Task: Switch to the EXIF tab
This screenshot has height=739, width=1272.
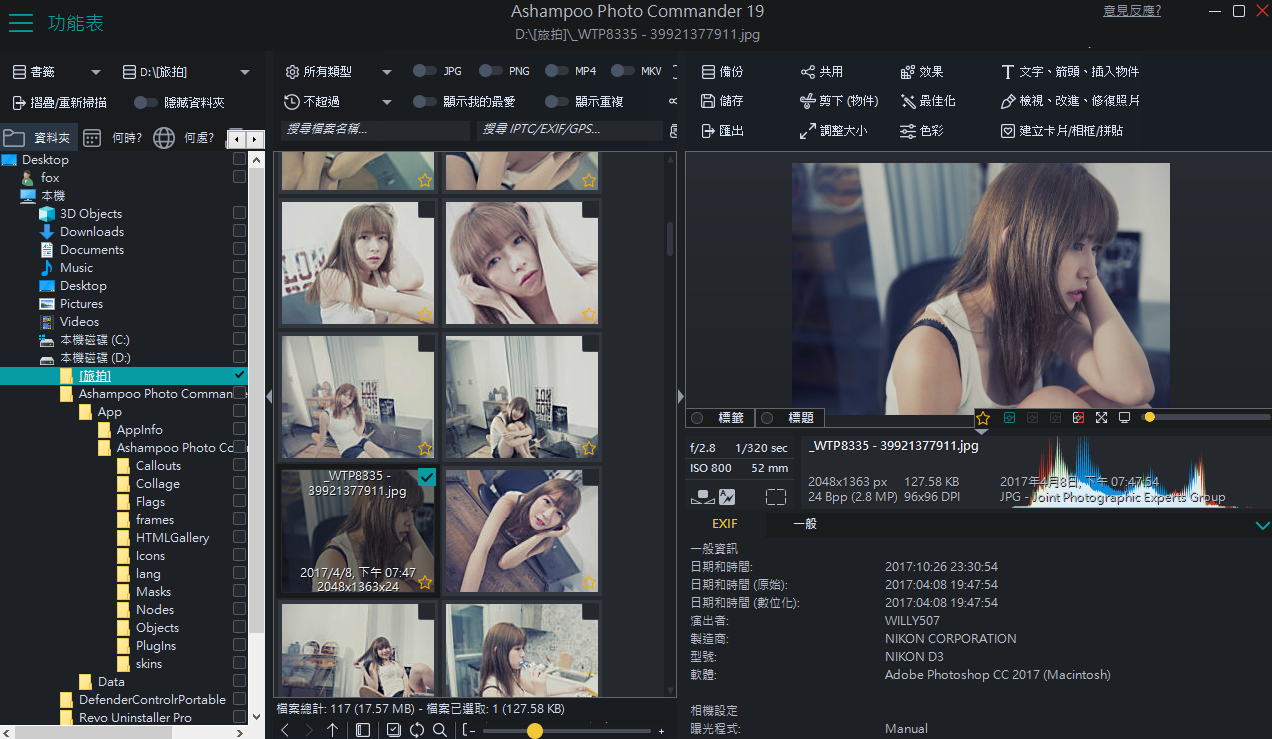Action: tap(724, 523)
